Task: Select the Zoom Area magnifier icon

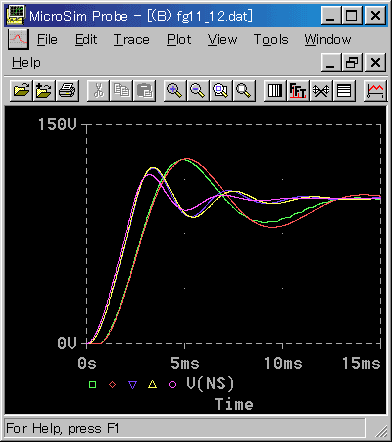Action: (221, 90)
